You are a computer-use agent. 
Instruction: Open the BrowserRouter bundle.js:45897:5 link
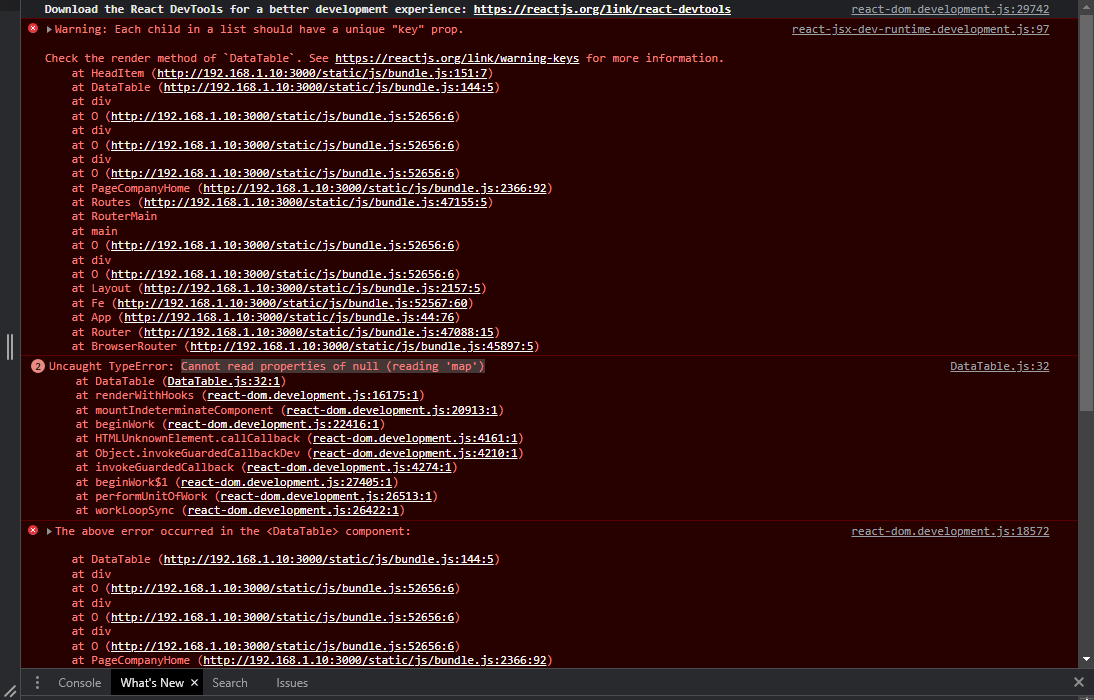pyautogui.click(x=361, y=346)
